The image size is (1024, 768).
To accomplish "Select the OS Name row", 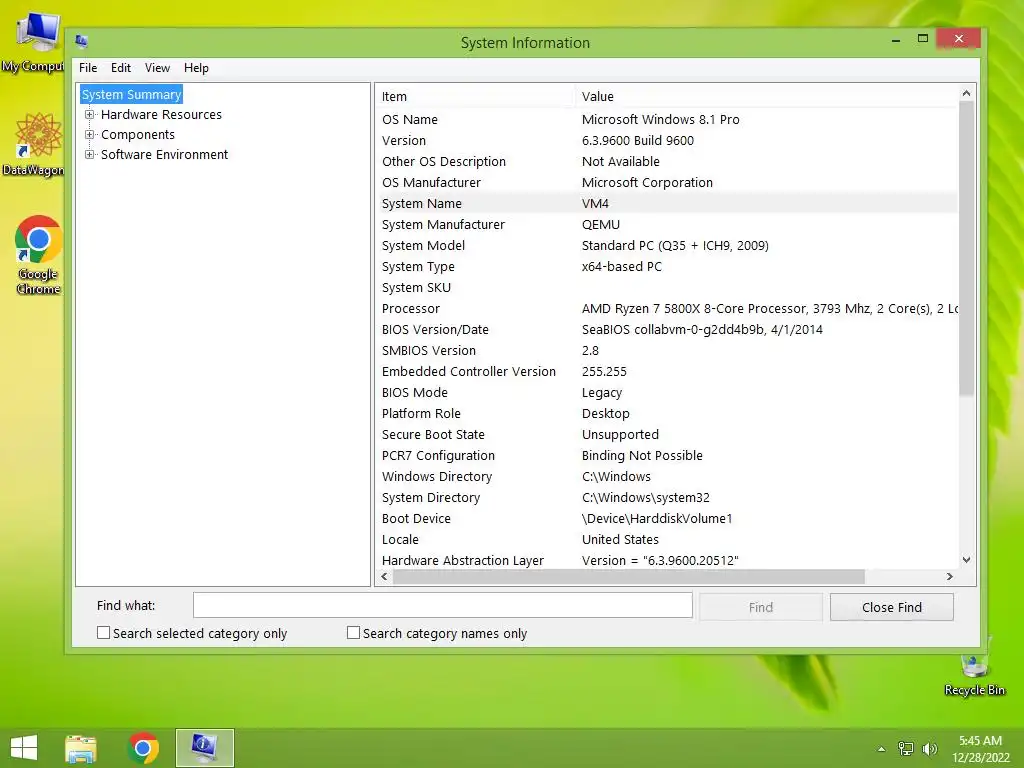I will pos(667,120).
